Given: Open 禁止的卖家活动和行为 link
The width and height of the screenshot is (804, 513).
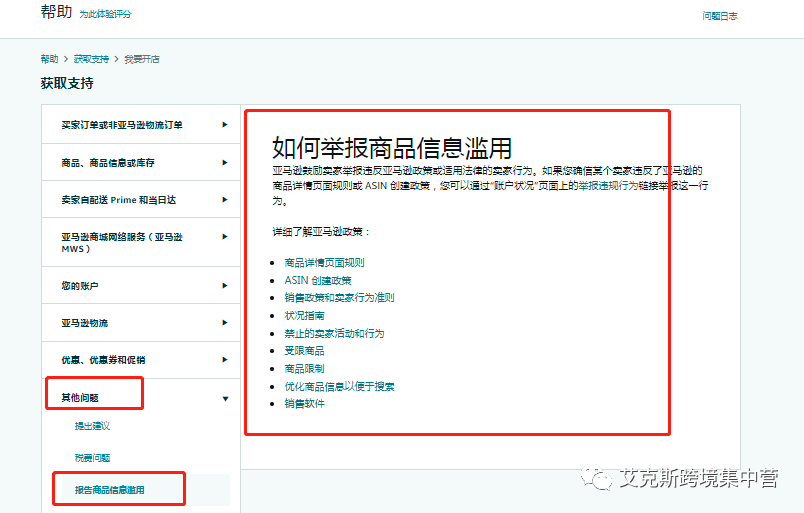Looking at the screenshot, I should pos(334,333).
